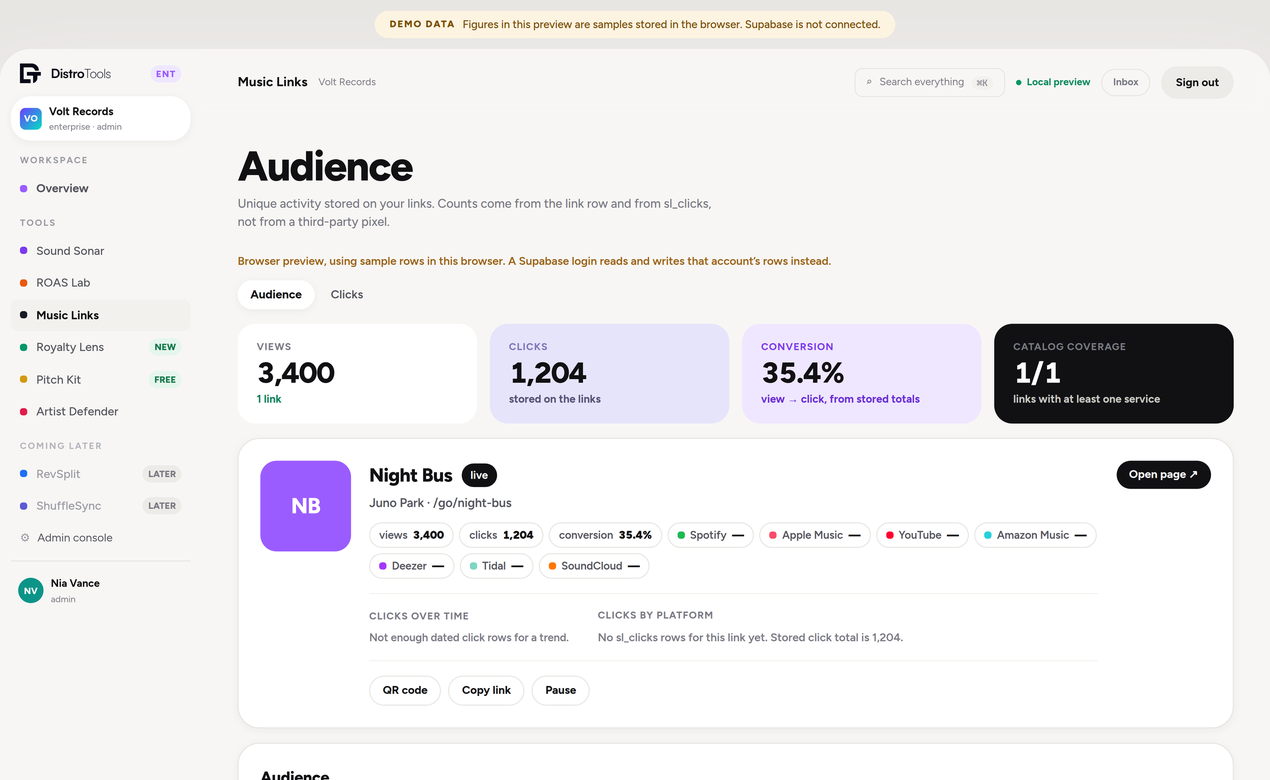Viewport: 1270px width, 780px height.
Task: Navigate to Artist Defender
Action: [x=100, y=412]
